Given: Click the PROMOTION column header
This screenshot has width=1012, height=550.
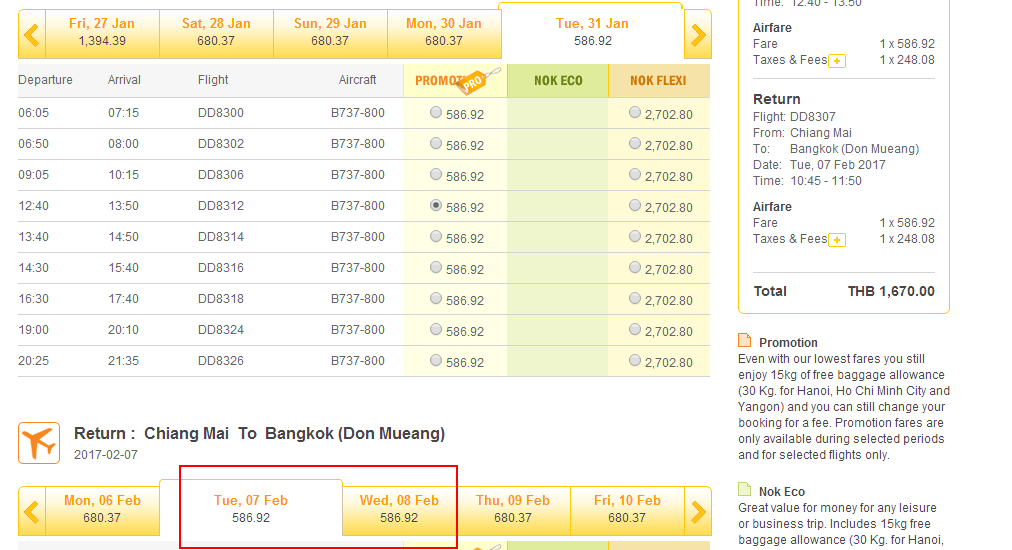Looking at the screenshot, I should tap(455, 81).
